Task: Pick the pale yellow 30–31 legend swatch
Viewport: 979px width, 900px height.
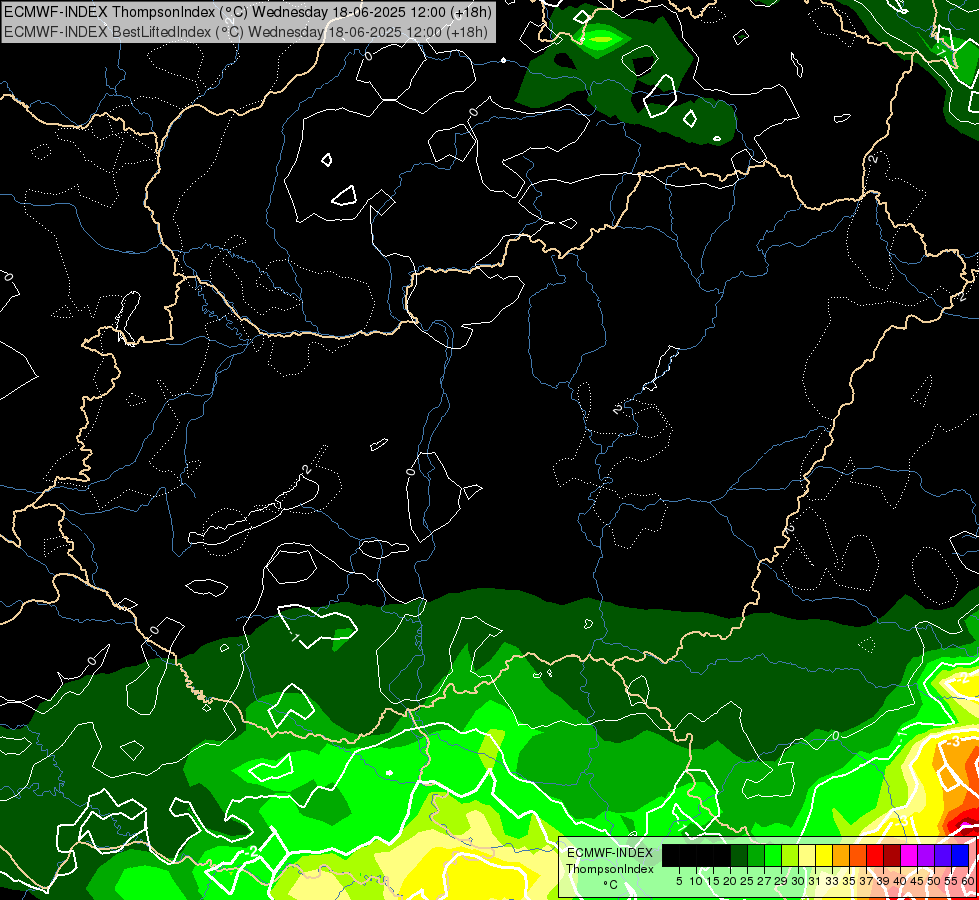Action: [x=807, y=856]
